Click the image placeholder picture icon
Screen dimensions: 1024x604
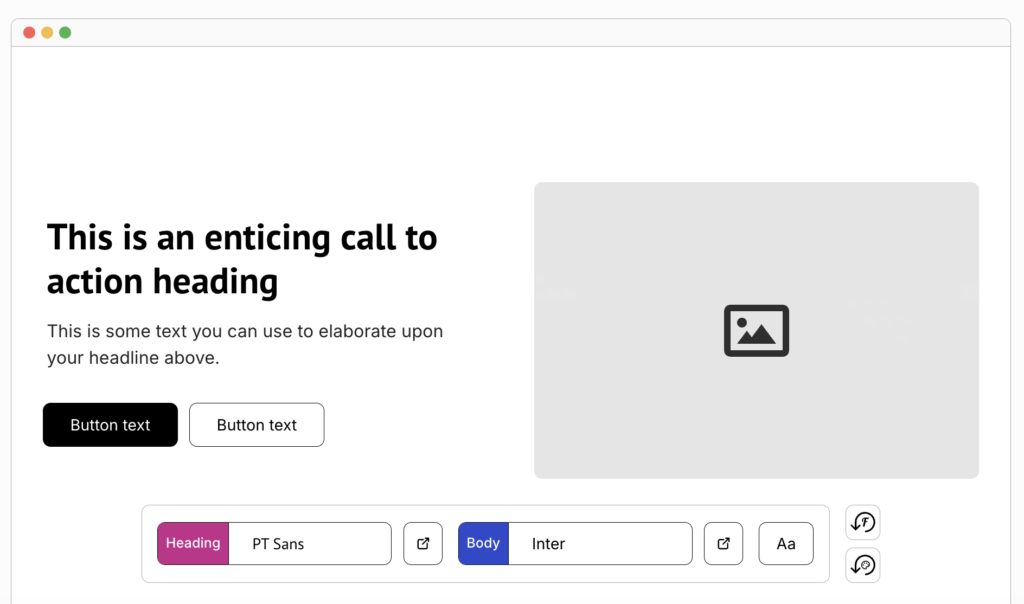coord(756,330)
